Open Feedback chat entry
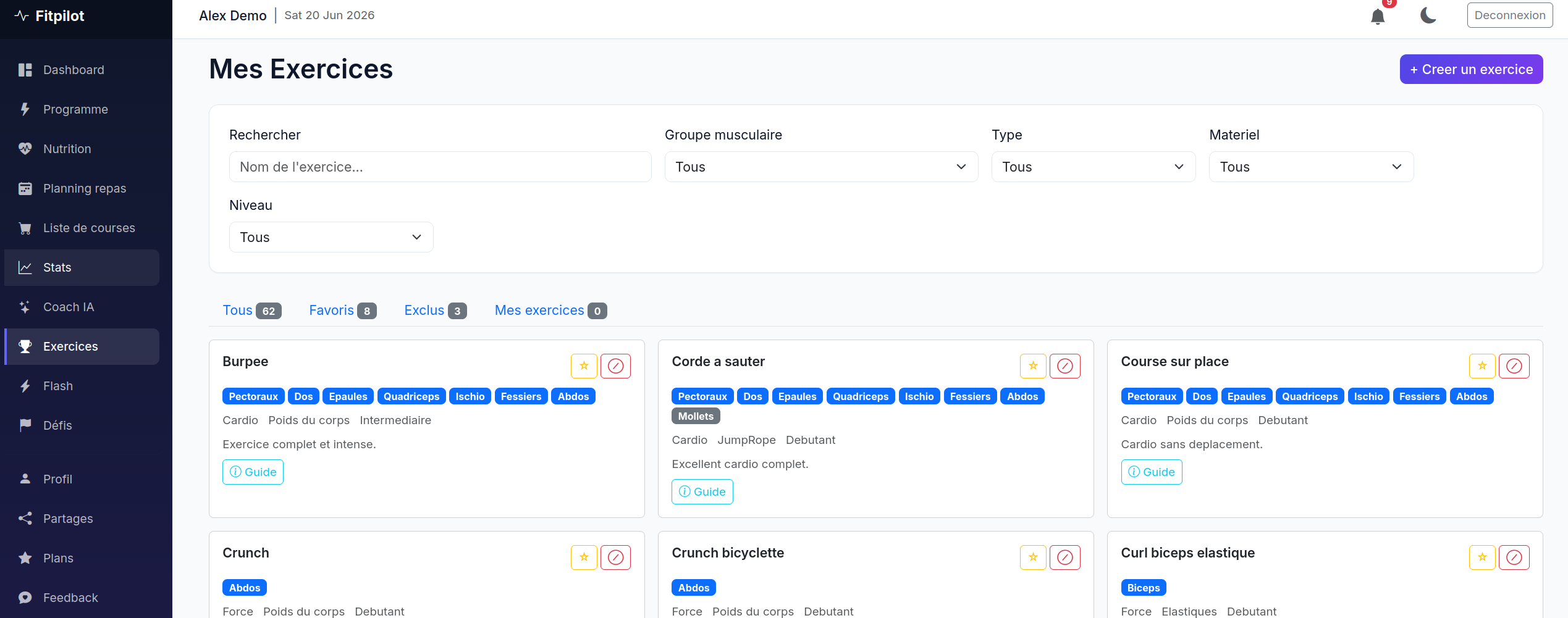 82,598
